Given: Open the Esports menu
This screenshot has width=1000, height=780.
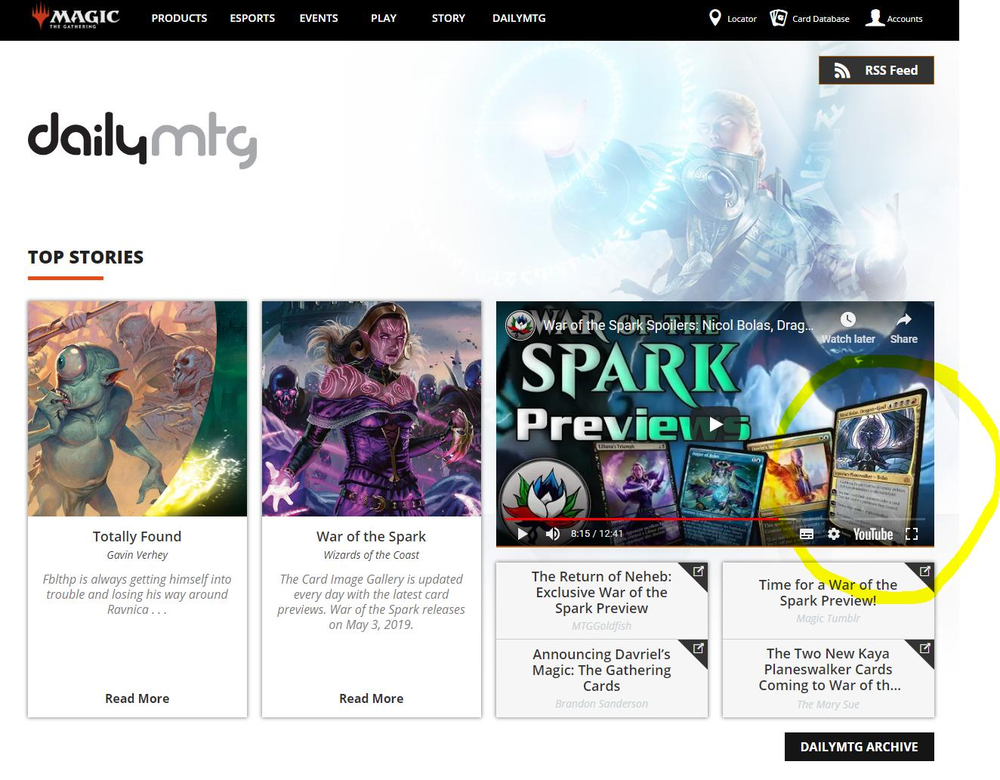Looking at the screenshot, I should [253, 18].
